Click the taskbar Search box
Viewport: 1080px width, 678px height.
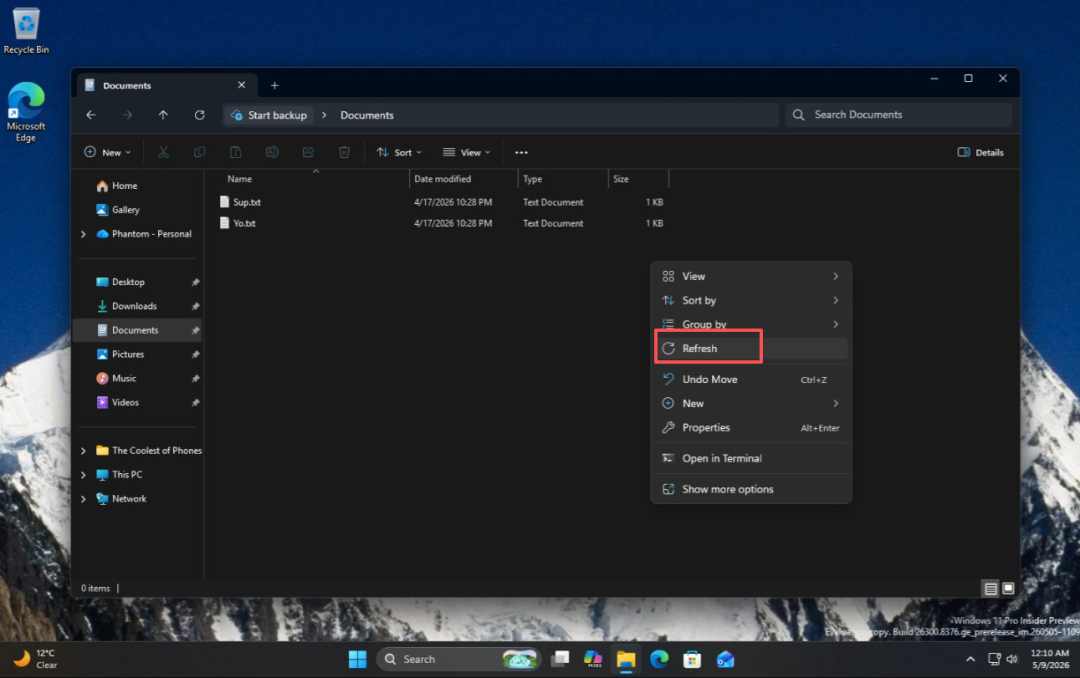(459, 659)
